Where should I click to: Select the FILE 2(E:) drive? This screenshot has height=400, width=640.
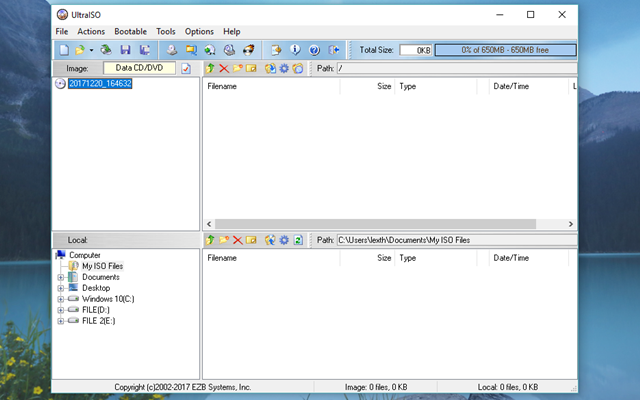(x=98, y=321)
